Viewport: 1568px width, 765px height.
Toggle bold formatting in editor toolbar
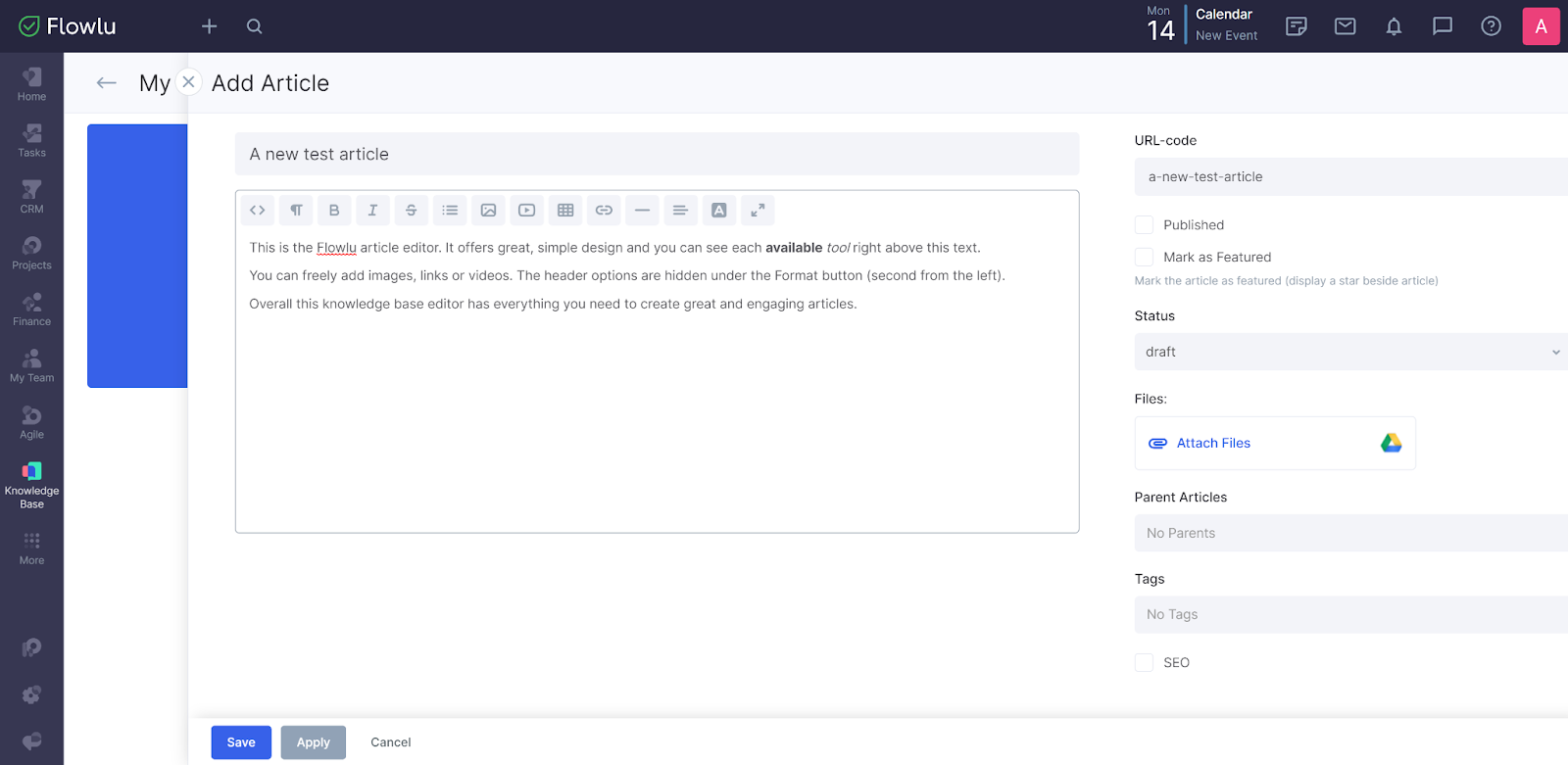(334, 211)
